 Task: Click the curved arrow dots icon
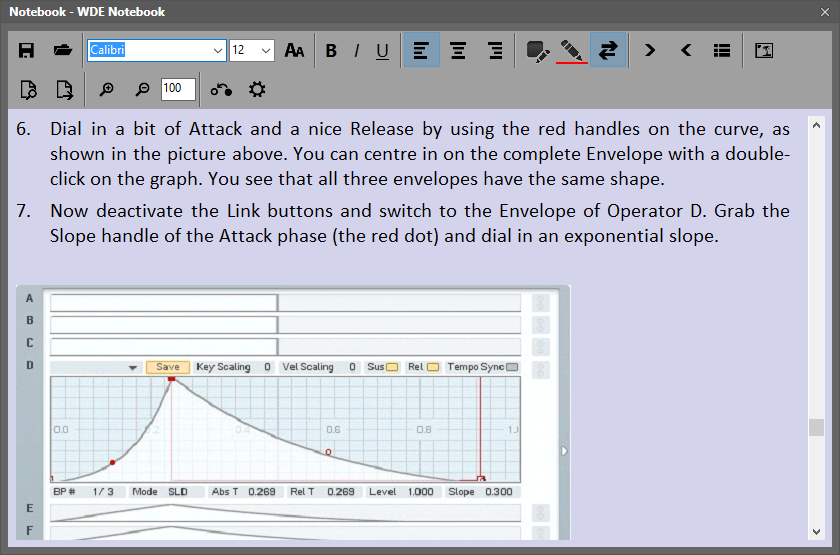point(221,89)
